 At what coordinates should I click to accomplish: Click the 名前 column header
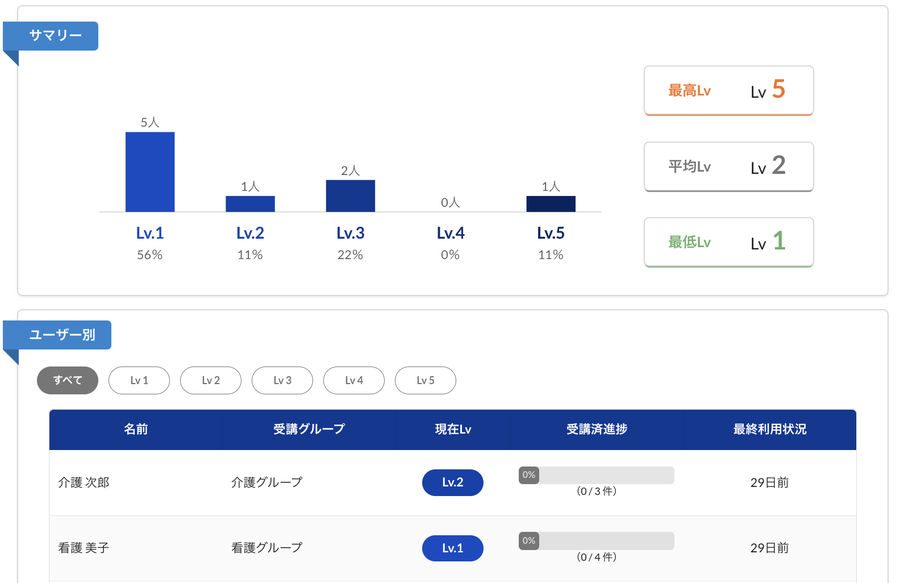[x=136, y=429]
